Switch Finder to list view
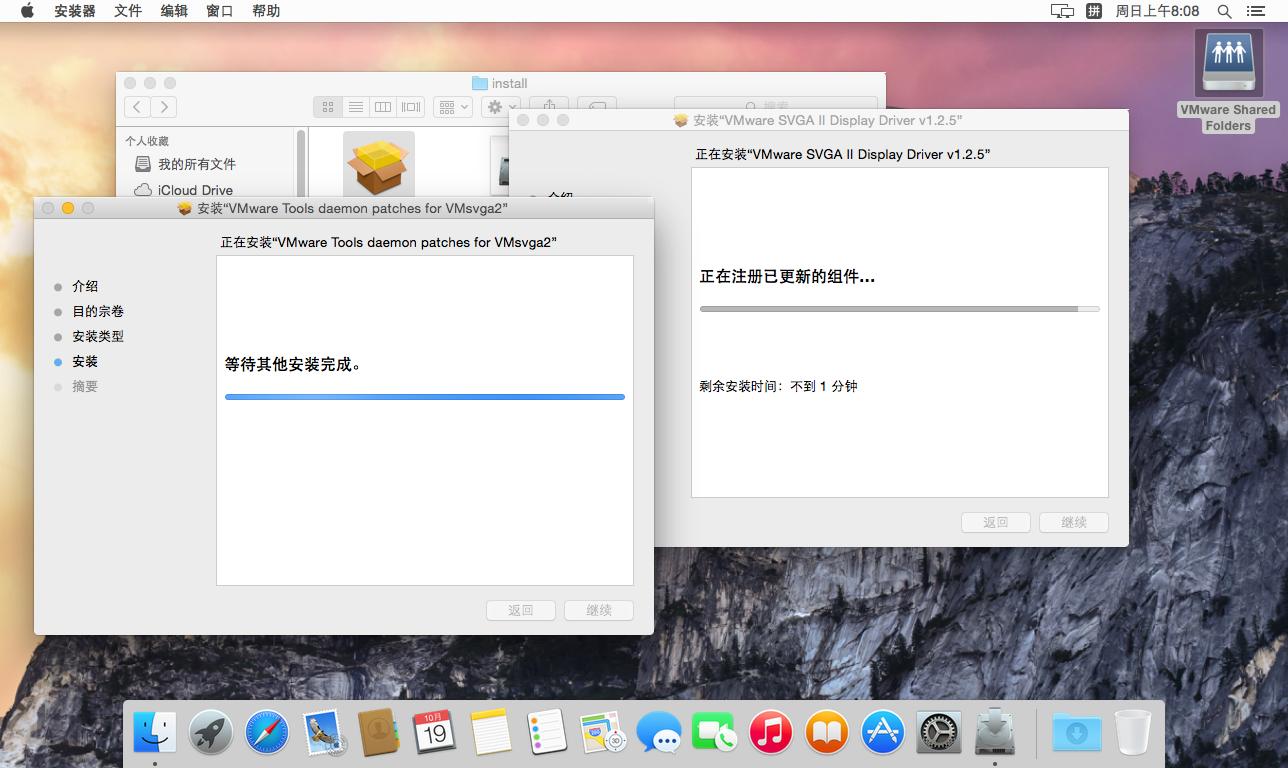 point(355,107)
